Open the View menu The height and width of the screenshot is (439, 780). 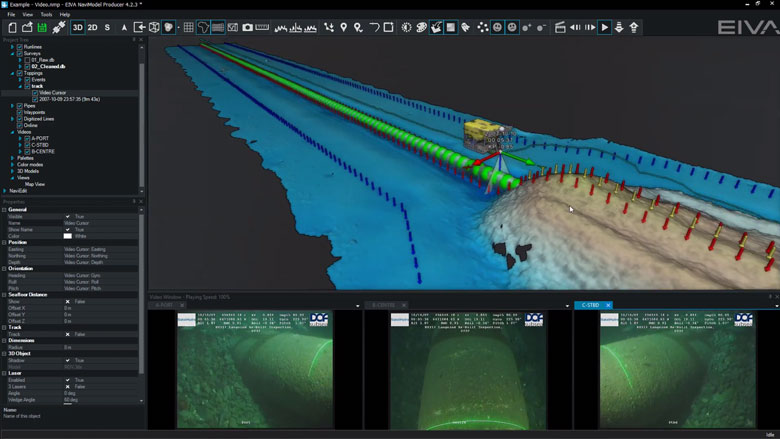coord(27,15)
